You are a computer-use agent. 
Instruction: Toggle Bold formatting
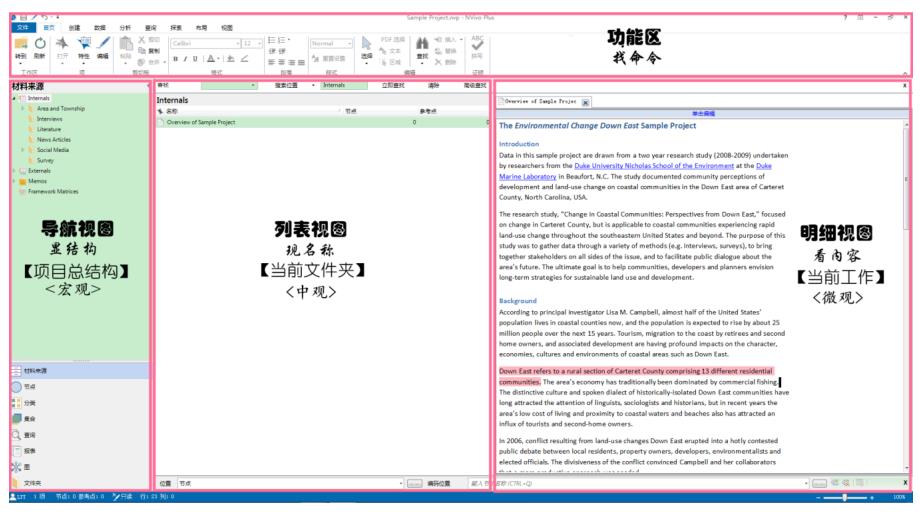pyautogui.click(x=175, y=59)
